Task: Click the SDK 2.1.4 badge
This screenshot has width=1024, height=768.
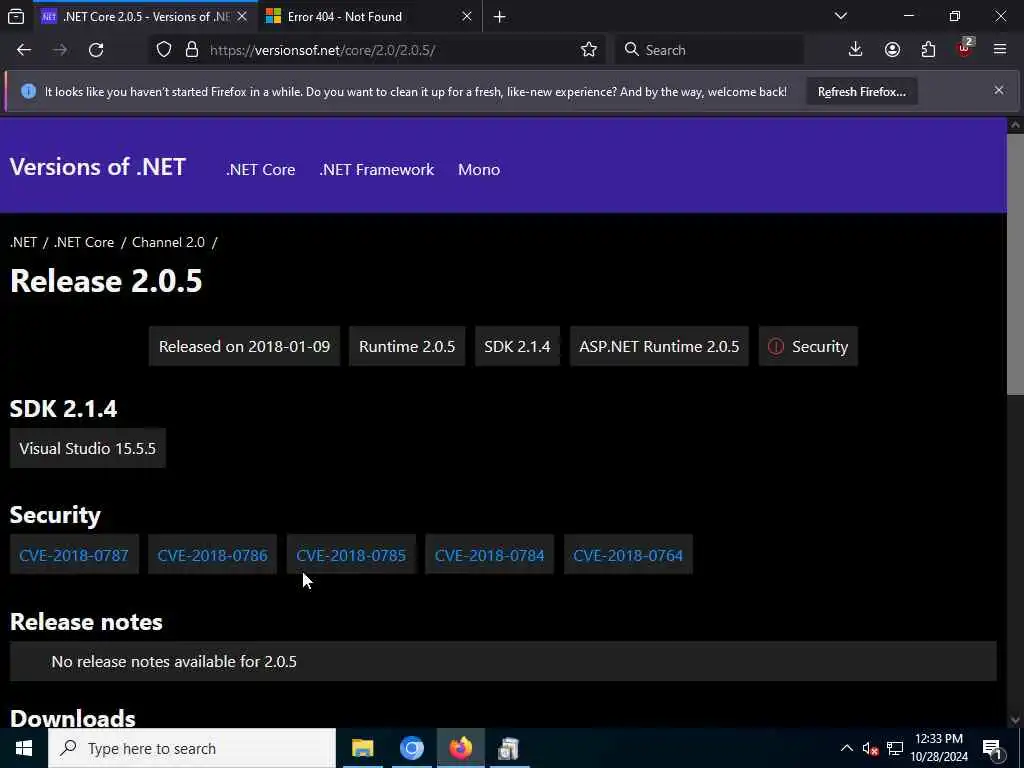Action: tap(517, 346)
